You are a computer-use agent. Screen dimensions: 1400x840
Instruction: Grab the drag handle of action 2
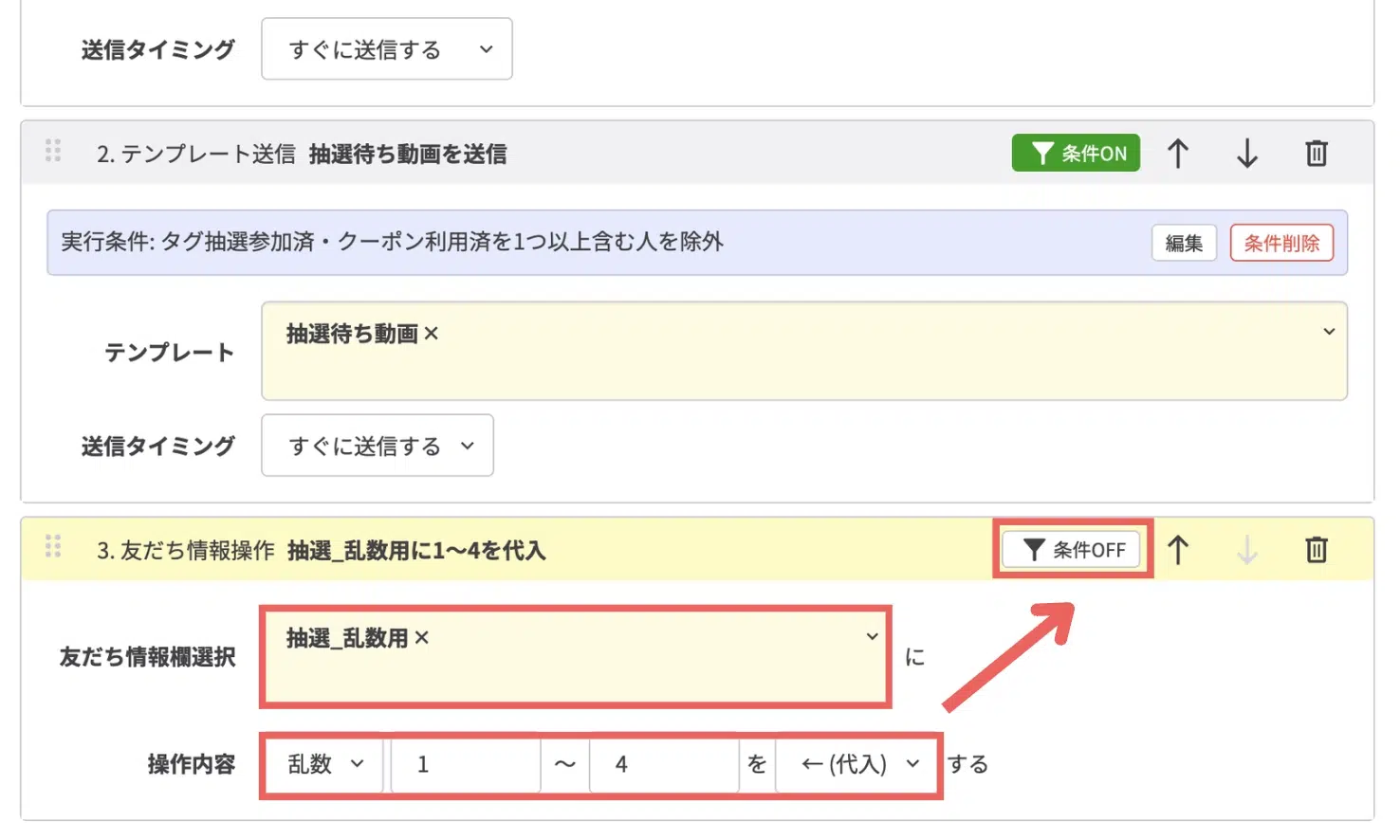point(53,150)
